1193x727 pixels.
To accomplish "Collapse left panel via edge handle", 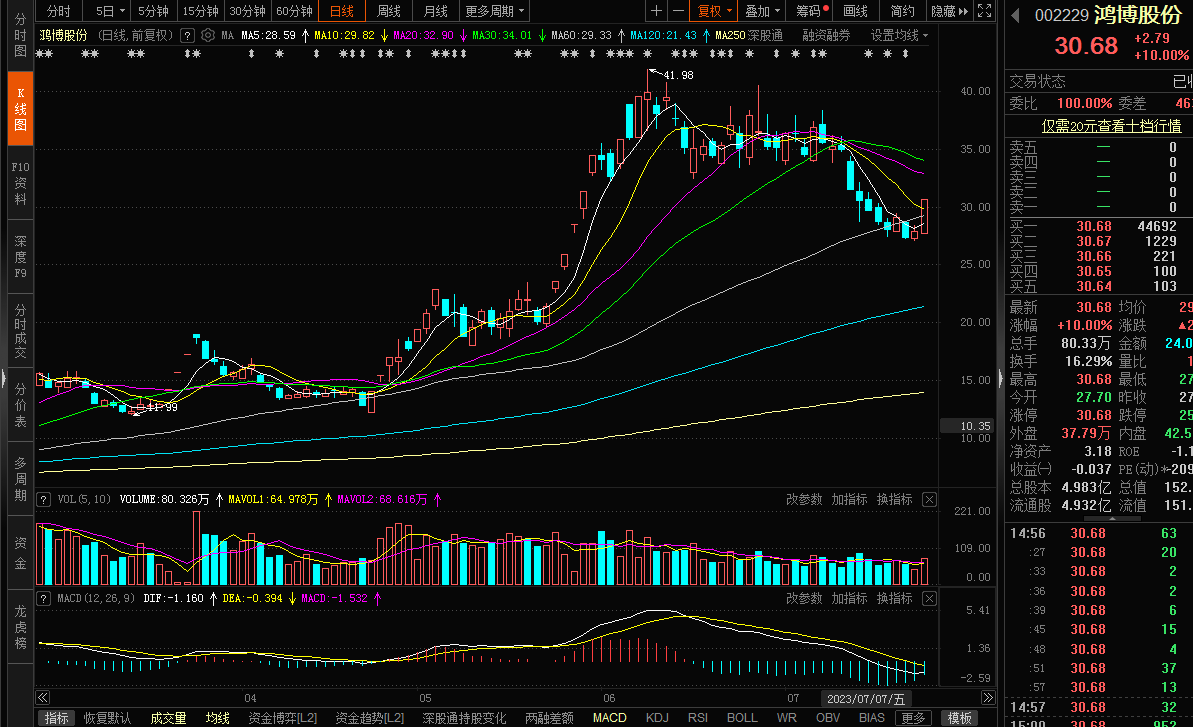I will (x=4, y=378).
